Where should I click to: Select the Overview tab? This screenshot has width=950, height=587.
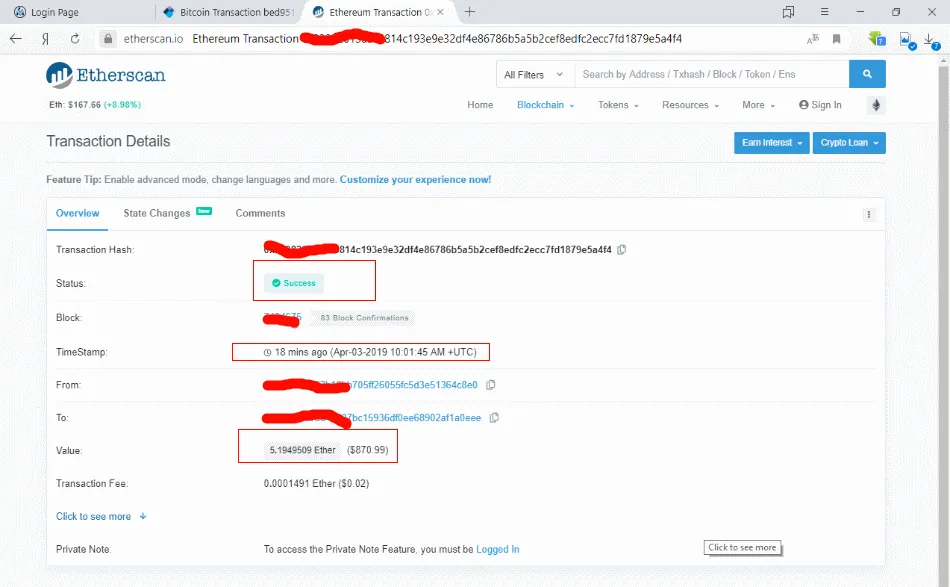[78, 213]
